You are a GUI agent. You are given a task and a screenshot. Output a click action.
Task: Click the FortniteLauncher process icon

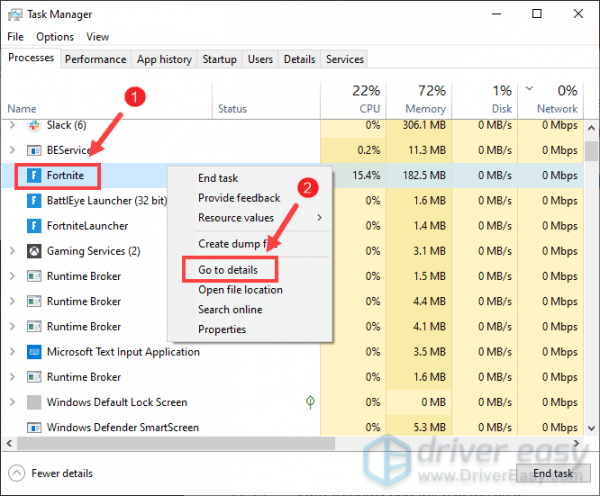coord(32,226)
